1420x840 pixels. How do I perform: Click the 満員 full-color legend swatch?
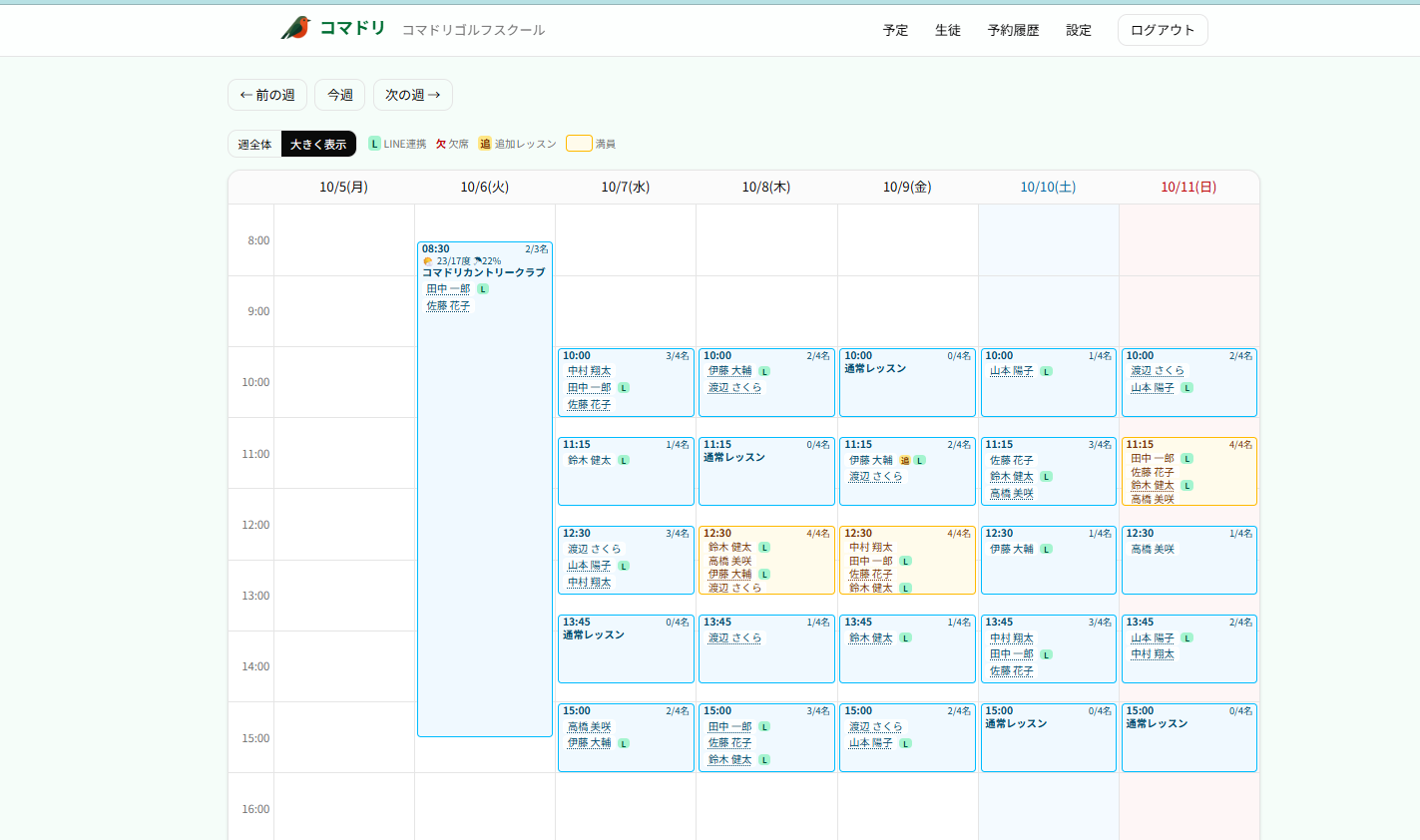tap(579, 144)
